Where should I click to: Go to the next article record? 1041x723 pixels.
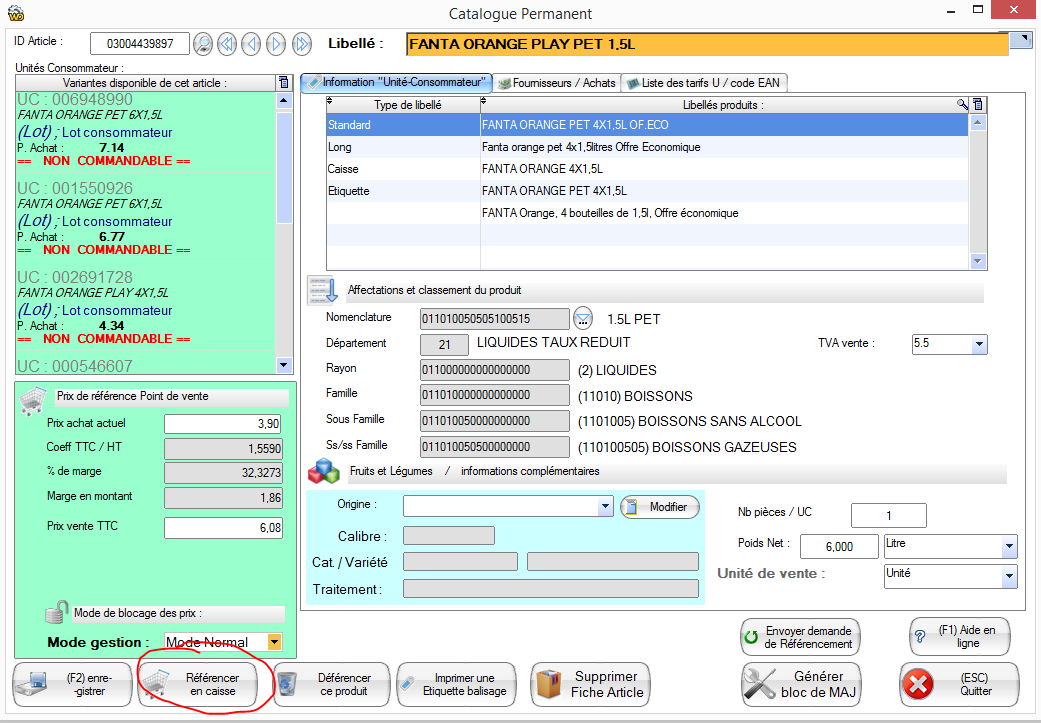tap(276, 44)
